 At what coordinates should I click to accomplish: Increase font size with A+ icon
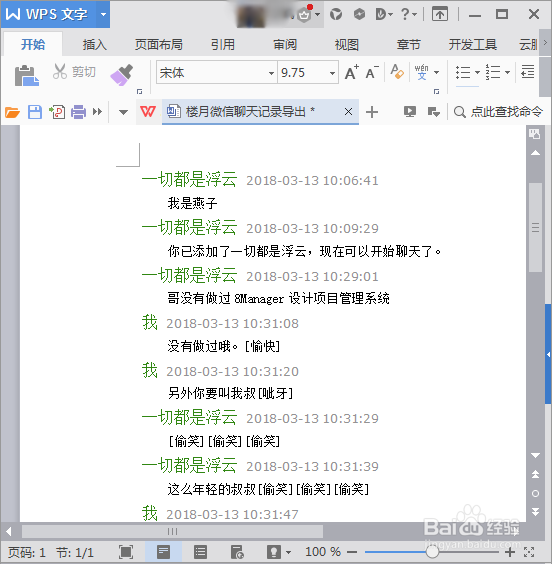point(351,72)
